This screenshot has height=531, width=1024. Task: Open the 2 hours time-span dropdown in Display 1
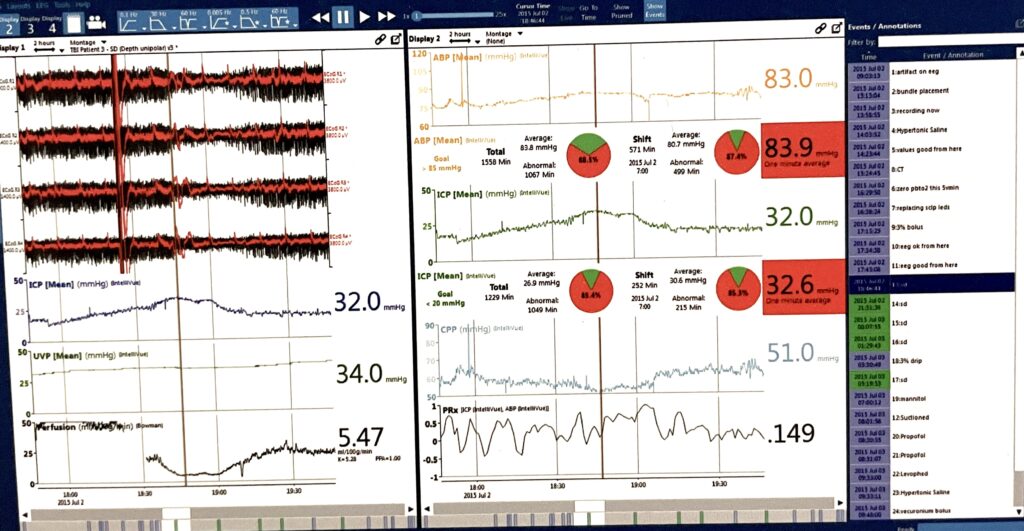point(46,46)
